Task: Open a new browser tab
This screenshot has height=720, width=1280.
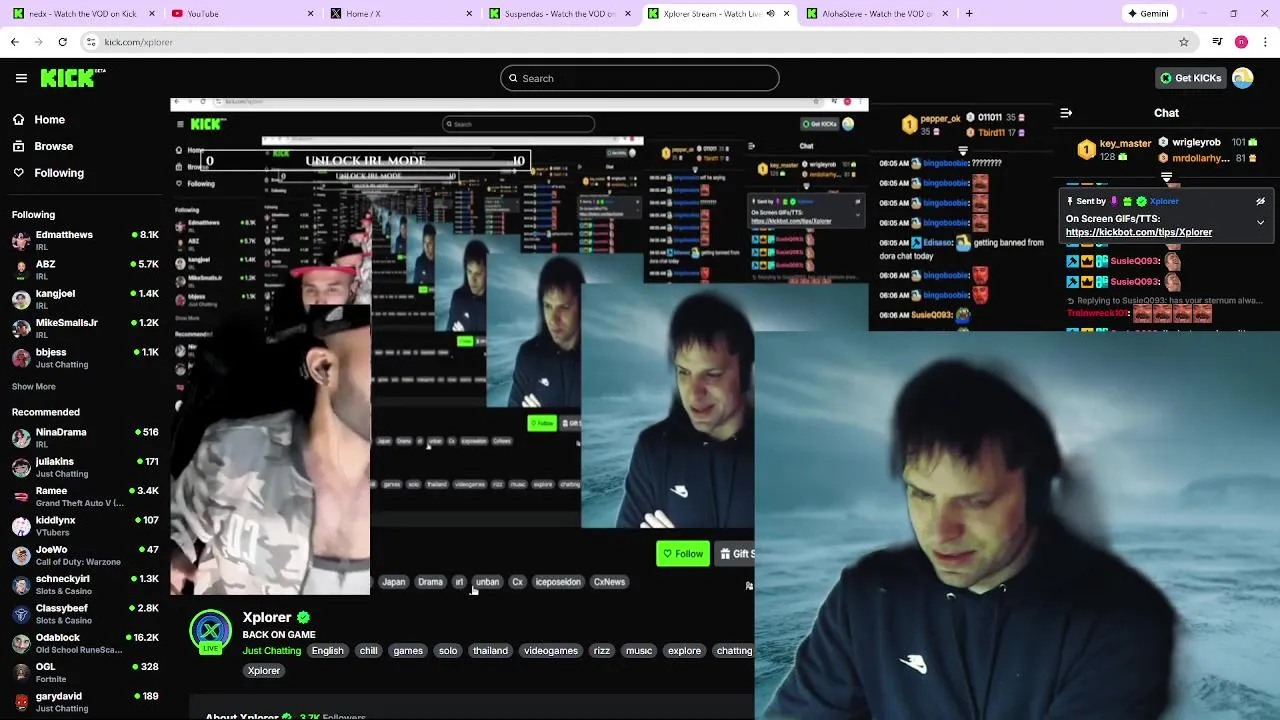Action: pos(969,14)
